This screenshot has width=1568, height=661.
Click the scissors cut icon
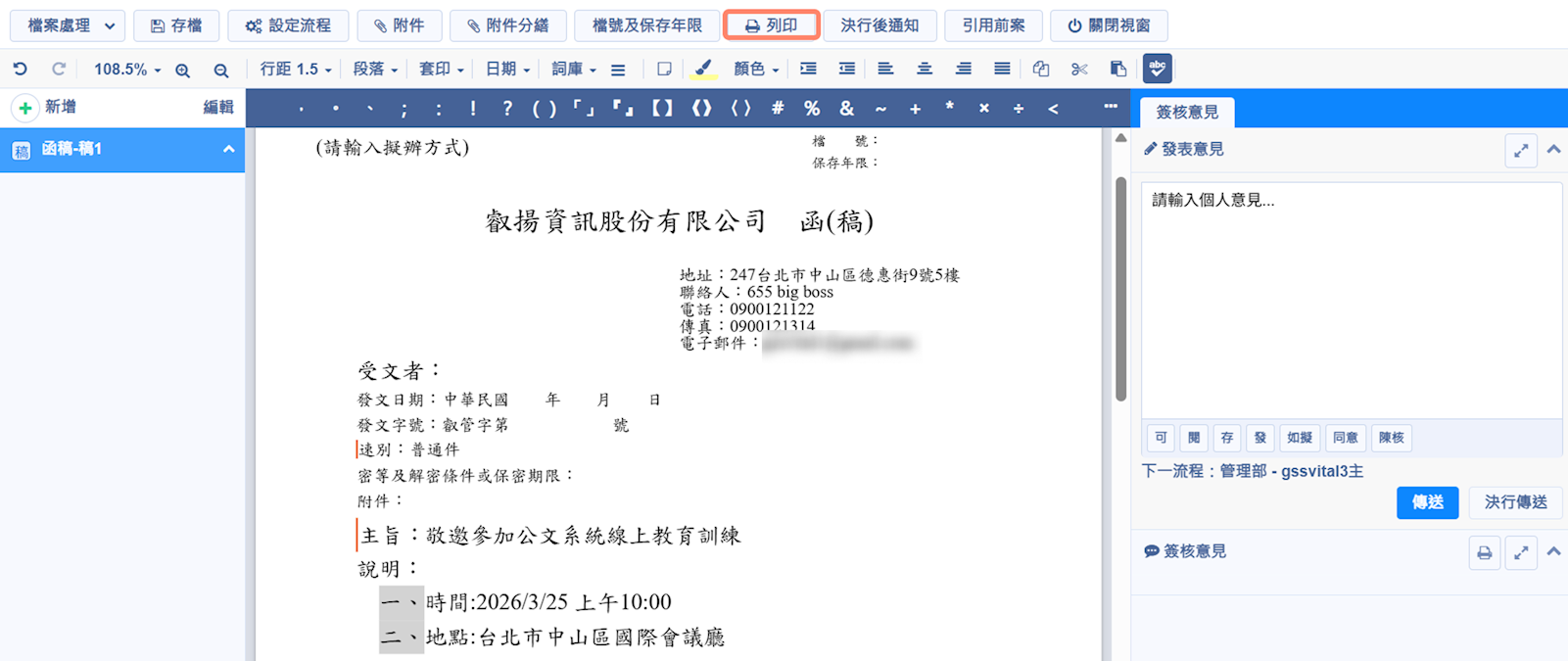coord(1079,69)
